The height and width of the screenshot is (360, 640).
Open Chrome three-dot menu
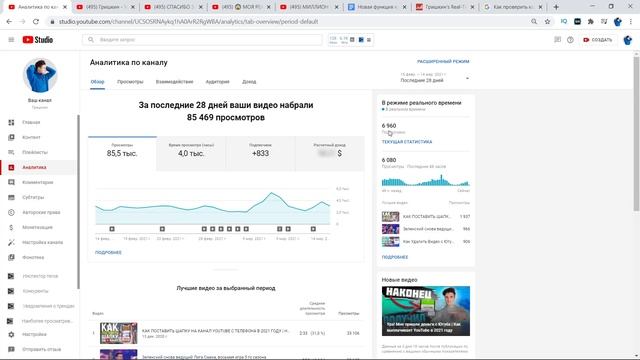[631, 22]
